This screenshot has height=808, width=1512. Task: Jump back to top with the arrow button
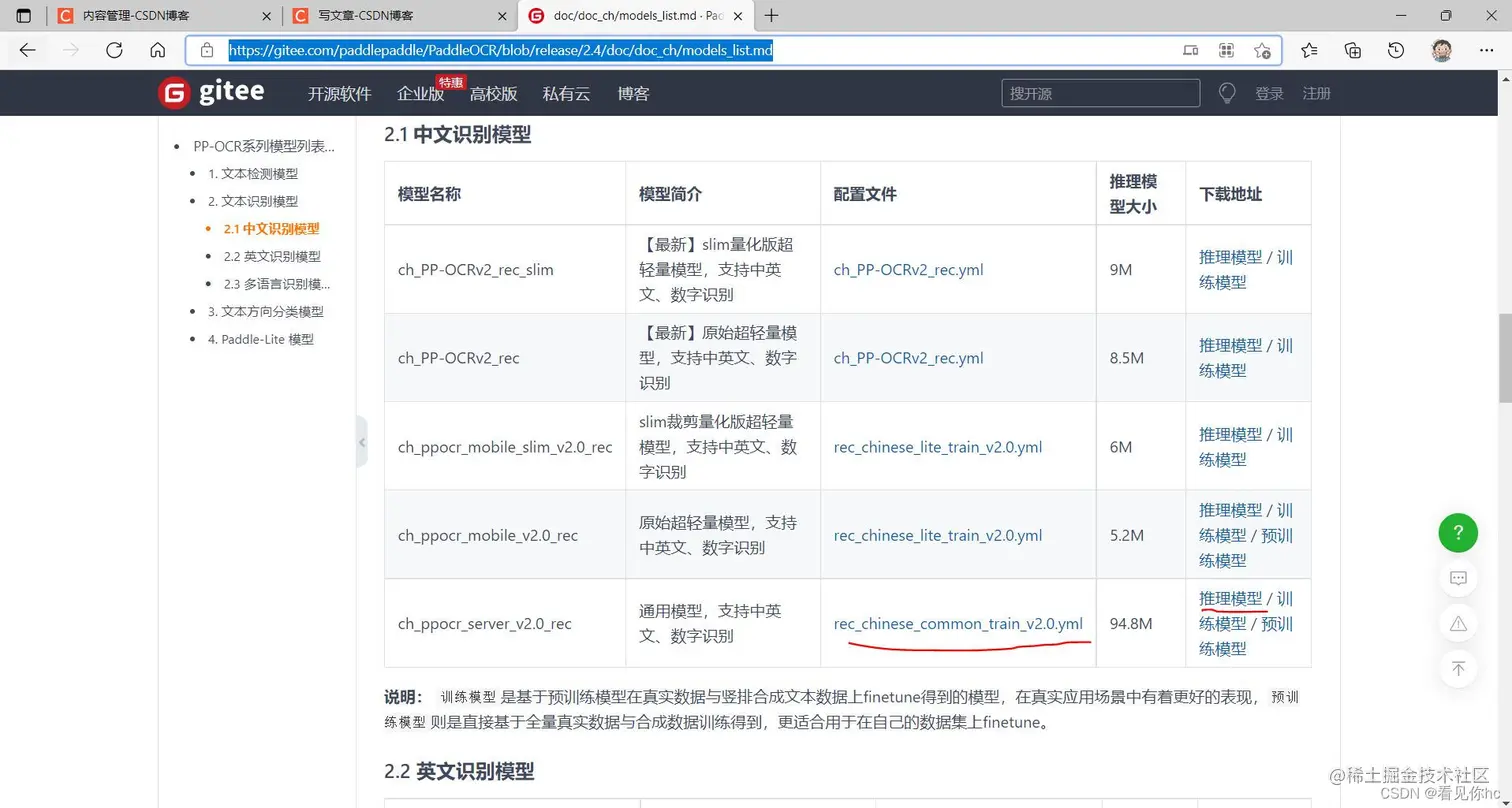1458,668
